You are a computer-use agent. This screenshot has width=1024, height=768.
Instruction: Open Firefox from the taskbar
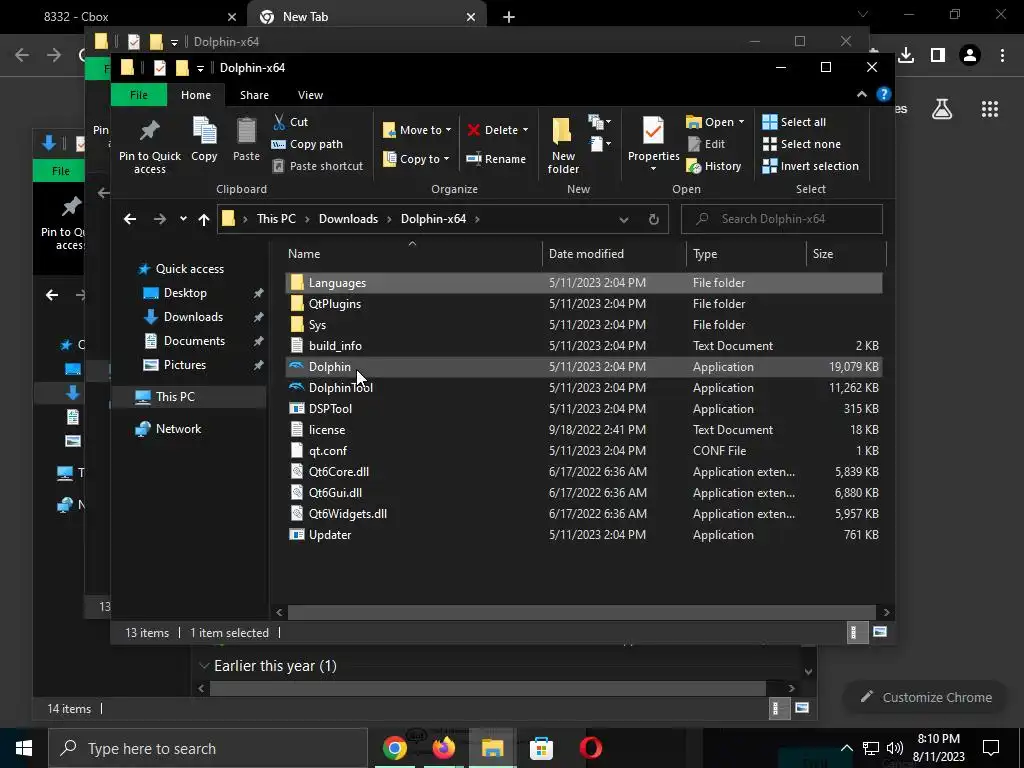click(443, 748)
